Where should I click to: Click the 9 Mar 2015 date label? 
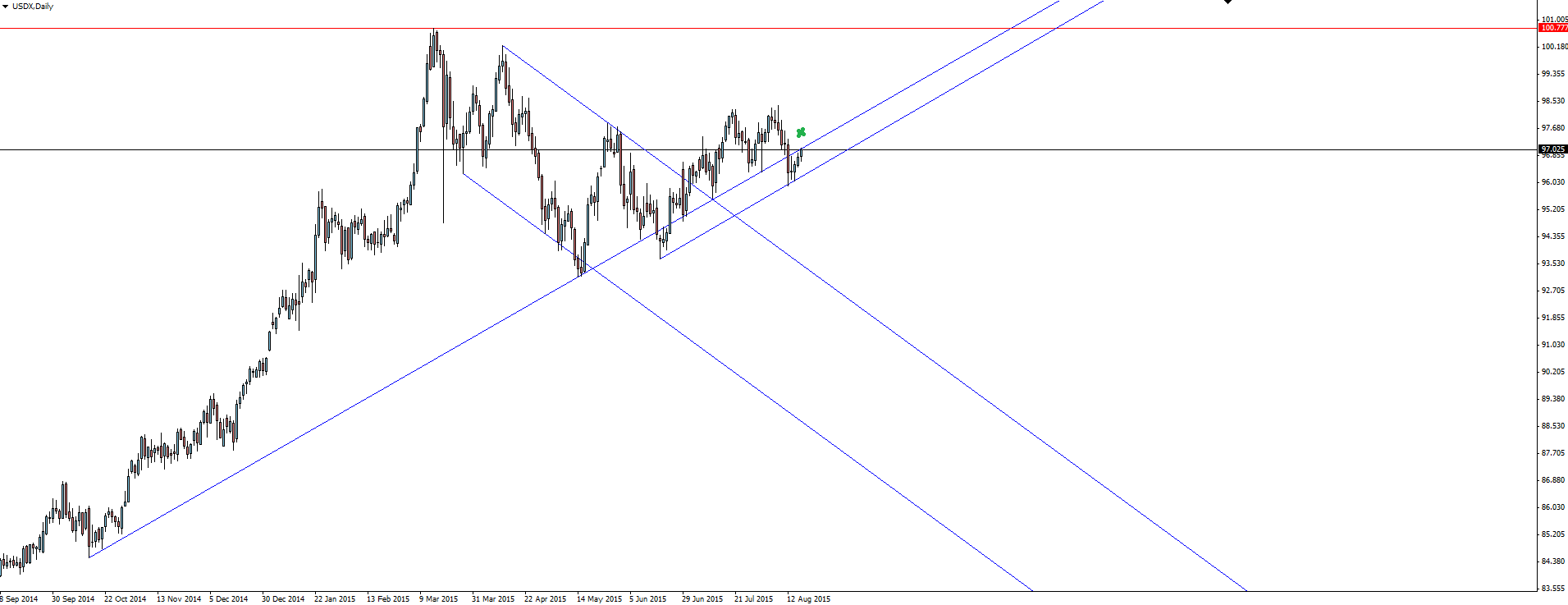(439, 599)
